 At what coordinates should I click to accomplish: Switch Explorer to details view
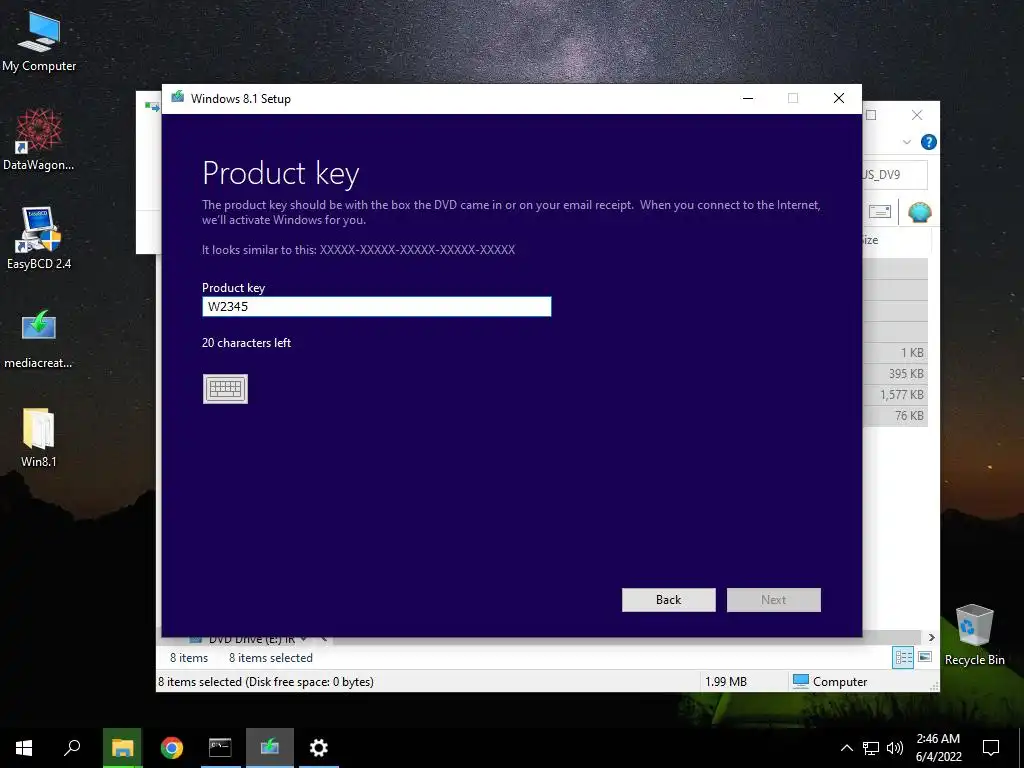pyautogui.click(x=903, y=658)
